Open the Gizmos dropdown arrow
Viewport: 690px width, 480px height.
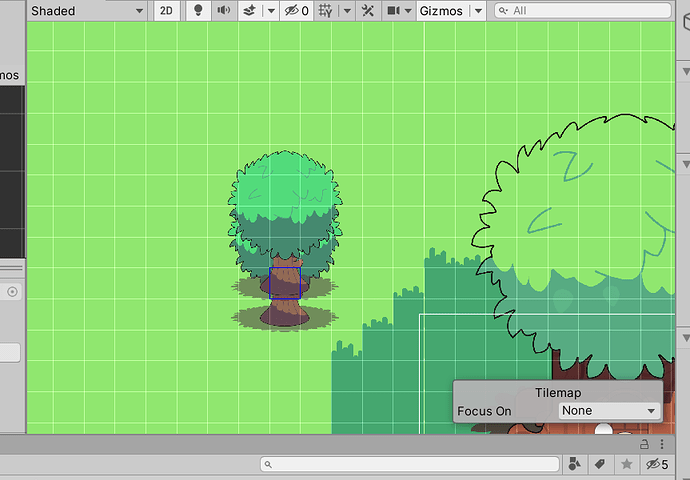478,11
